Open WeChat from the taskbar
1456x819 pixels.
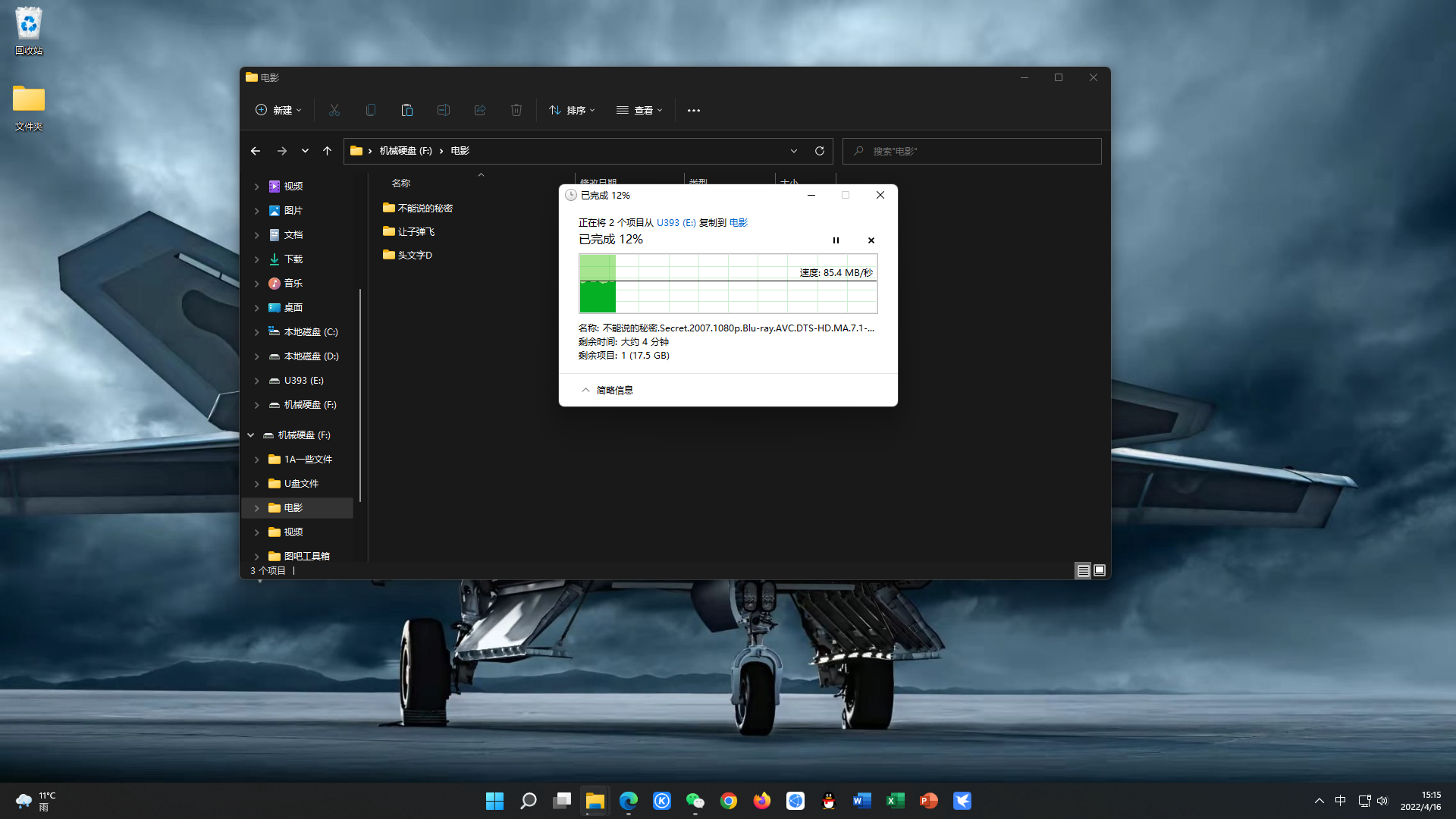(x=695, y=801)
